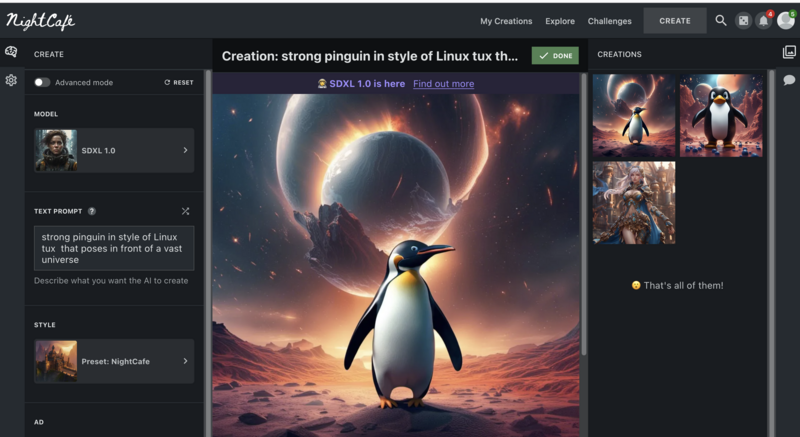The height and width of the screenshot is (437, 800).
Task: Expand the Preset: NightCafe style selector
Action: 114,361
